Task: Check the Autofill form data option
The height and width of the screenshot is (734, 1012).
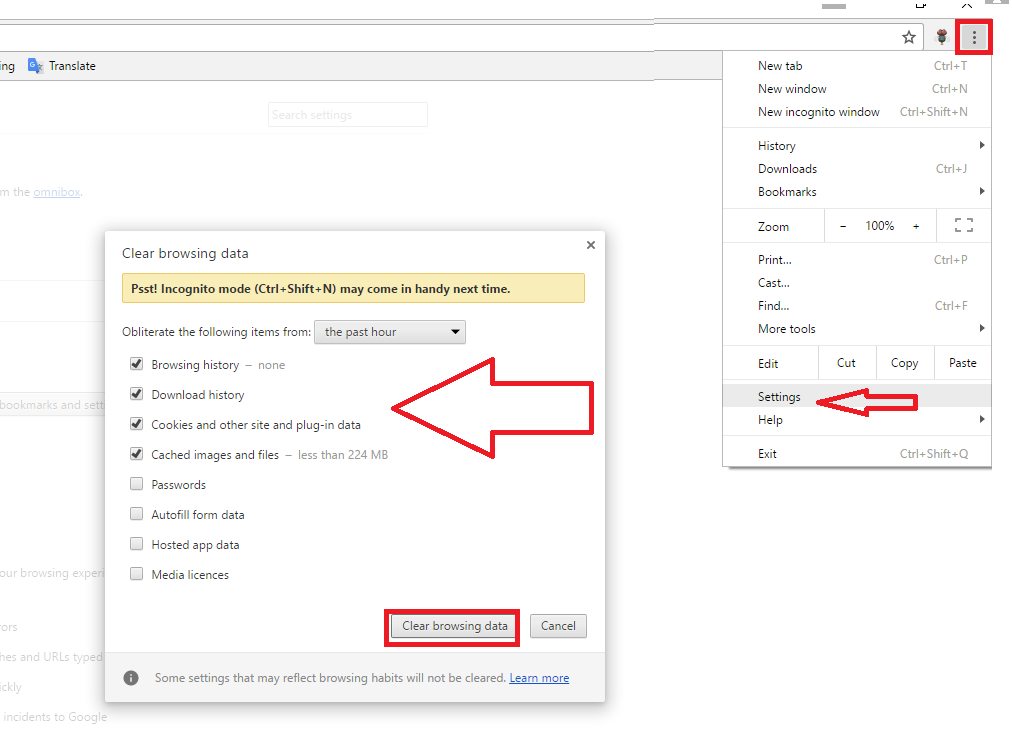Action: point(136,513)
